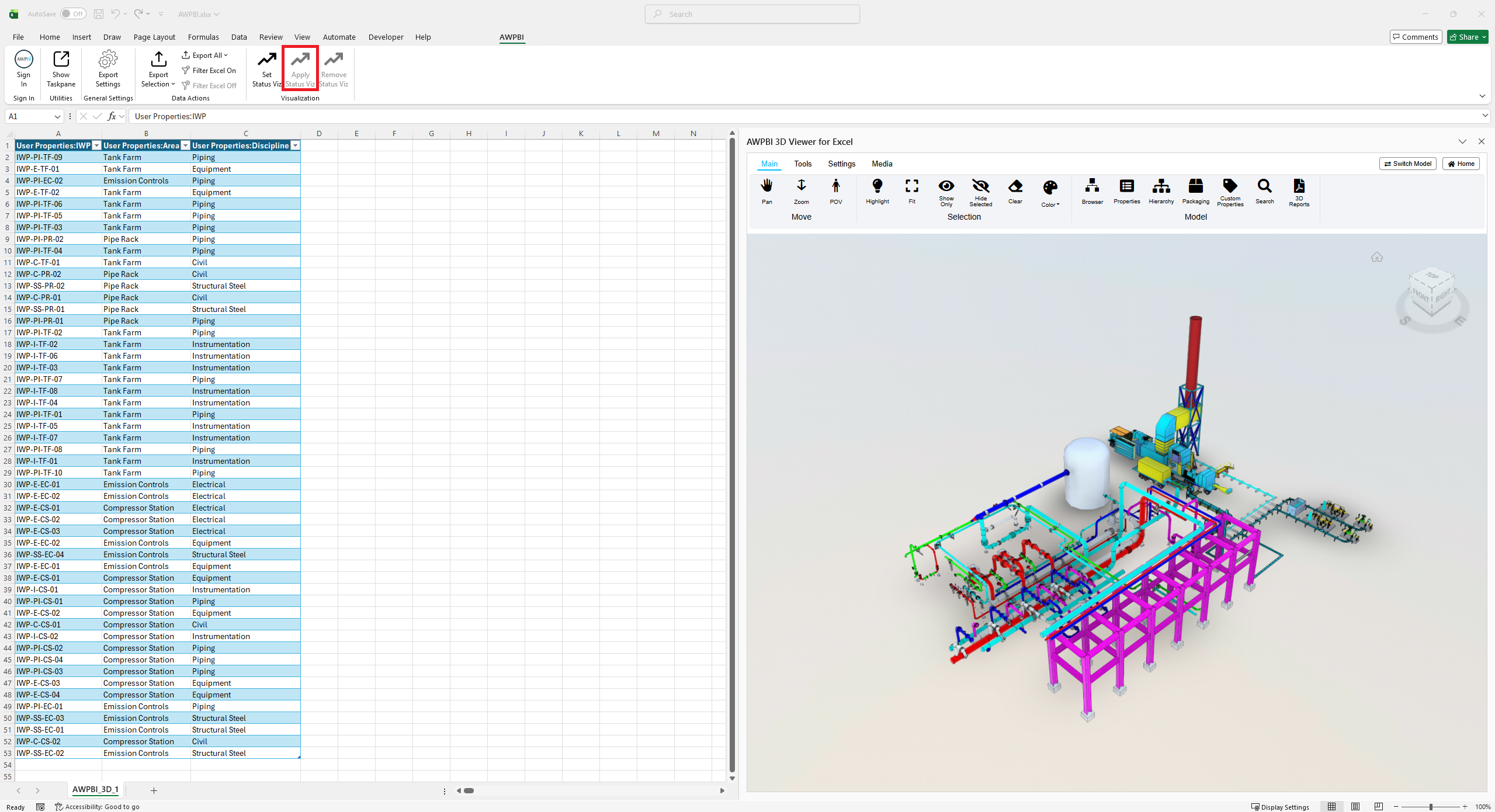Click the zoom out minus button
Image resolution: width=1495 pixels, height=812 pixels.
click(1396, 807)
